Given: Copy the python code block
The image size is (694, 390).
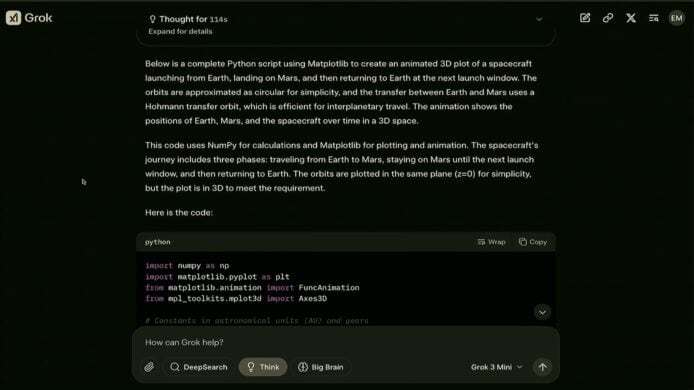Looking at the screenshot, I should point(533,242).
